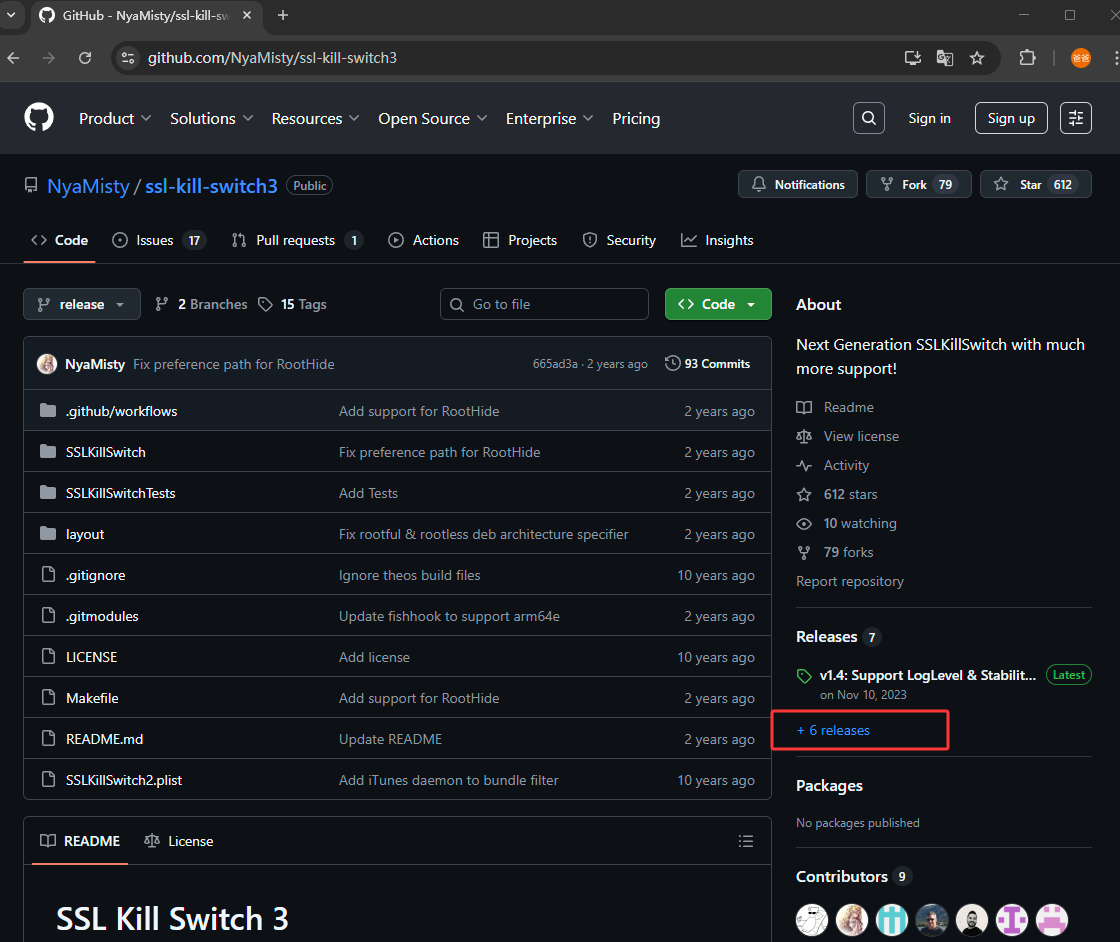Image resolution: width=1120 pixels, height=942 pixels.
Task: View the 2 Branches link
Action: (x=201, y=304)
